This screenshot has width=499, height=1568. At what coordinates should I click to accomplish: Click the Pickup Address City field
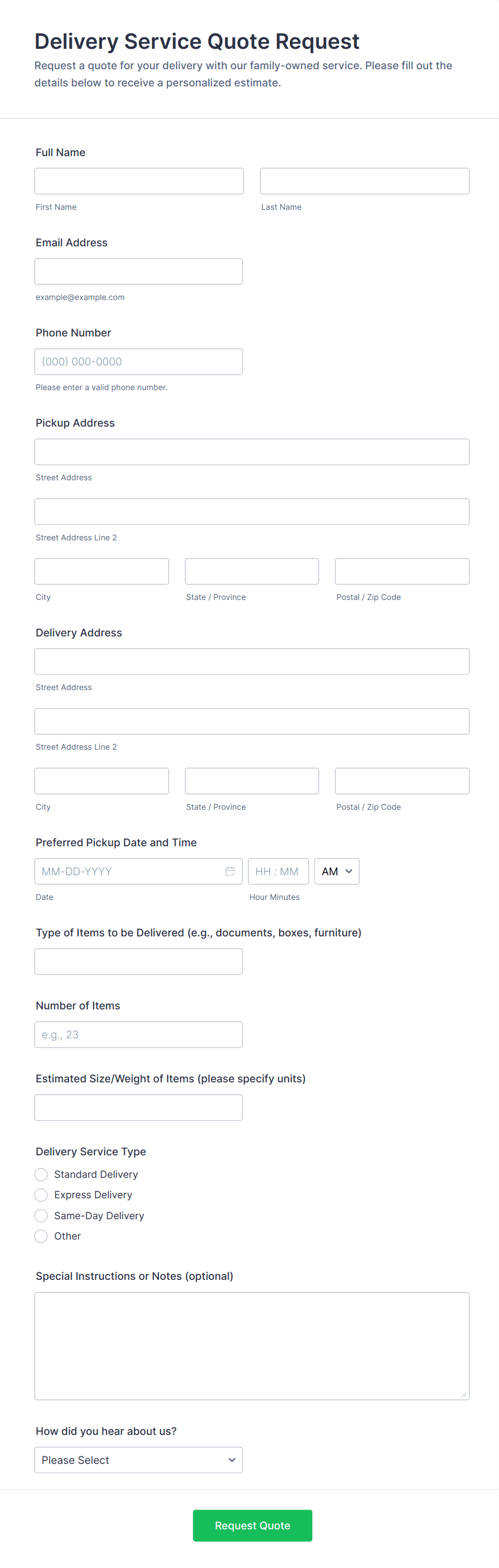point(101,571)
